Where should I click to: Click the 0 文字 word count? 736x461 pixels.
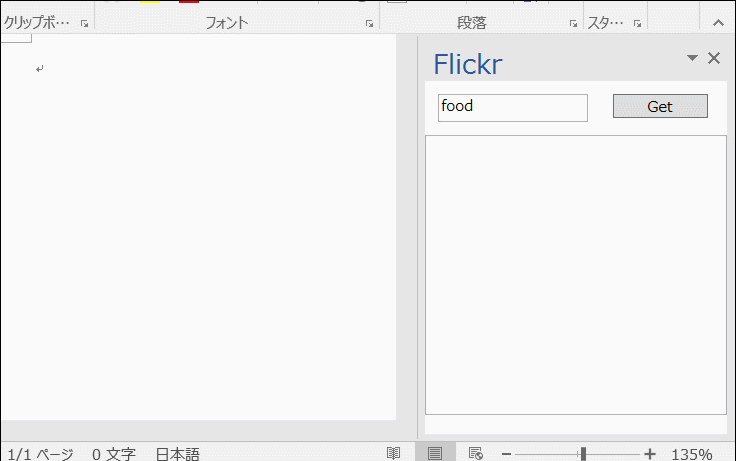[114, 454]
